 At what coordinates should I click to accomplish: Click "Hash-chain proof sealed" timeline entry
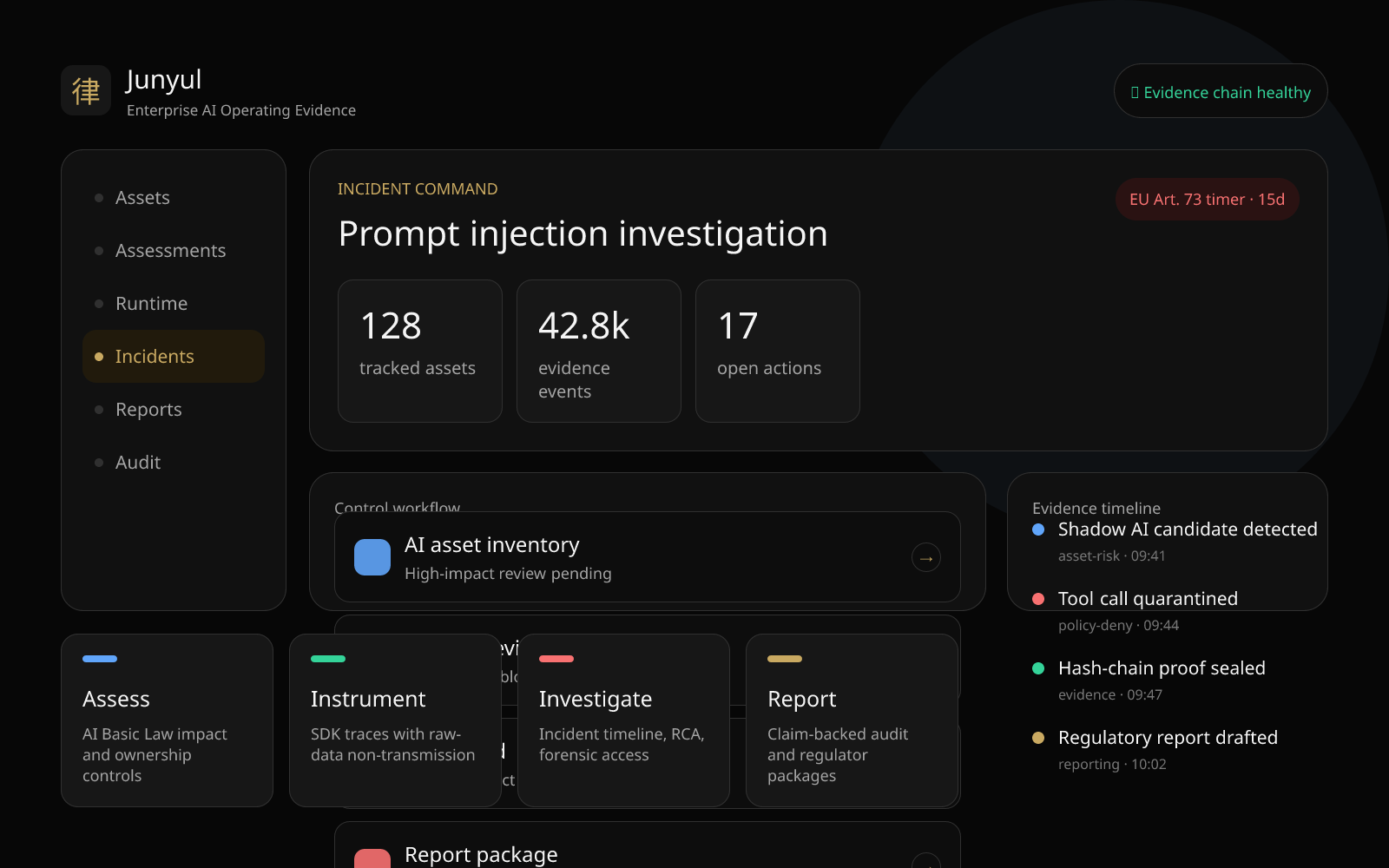[x=1162, y=668]
